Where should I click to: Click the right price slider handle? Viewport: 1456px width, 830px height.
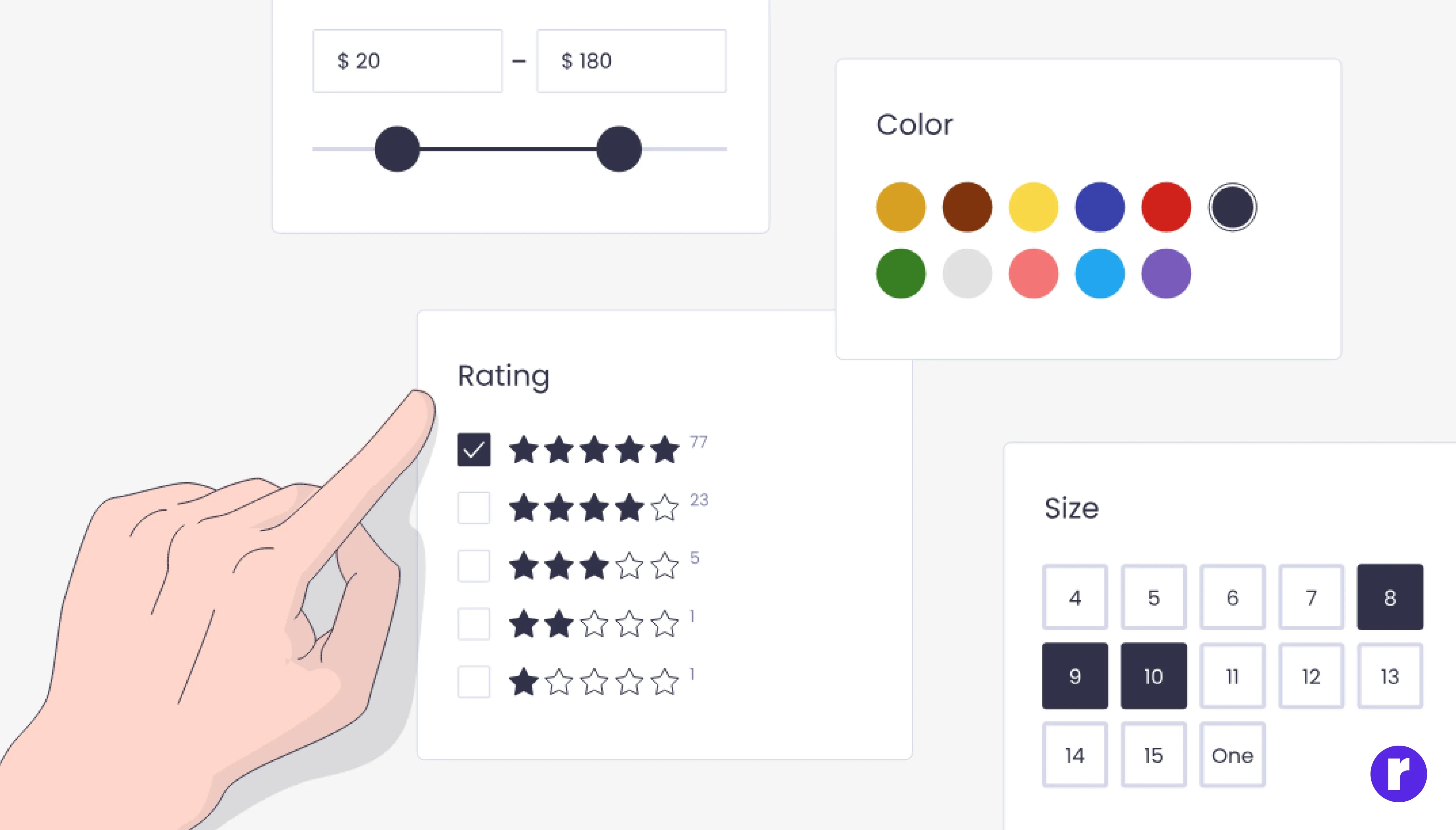pos(619,149)
